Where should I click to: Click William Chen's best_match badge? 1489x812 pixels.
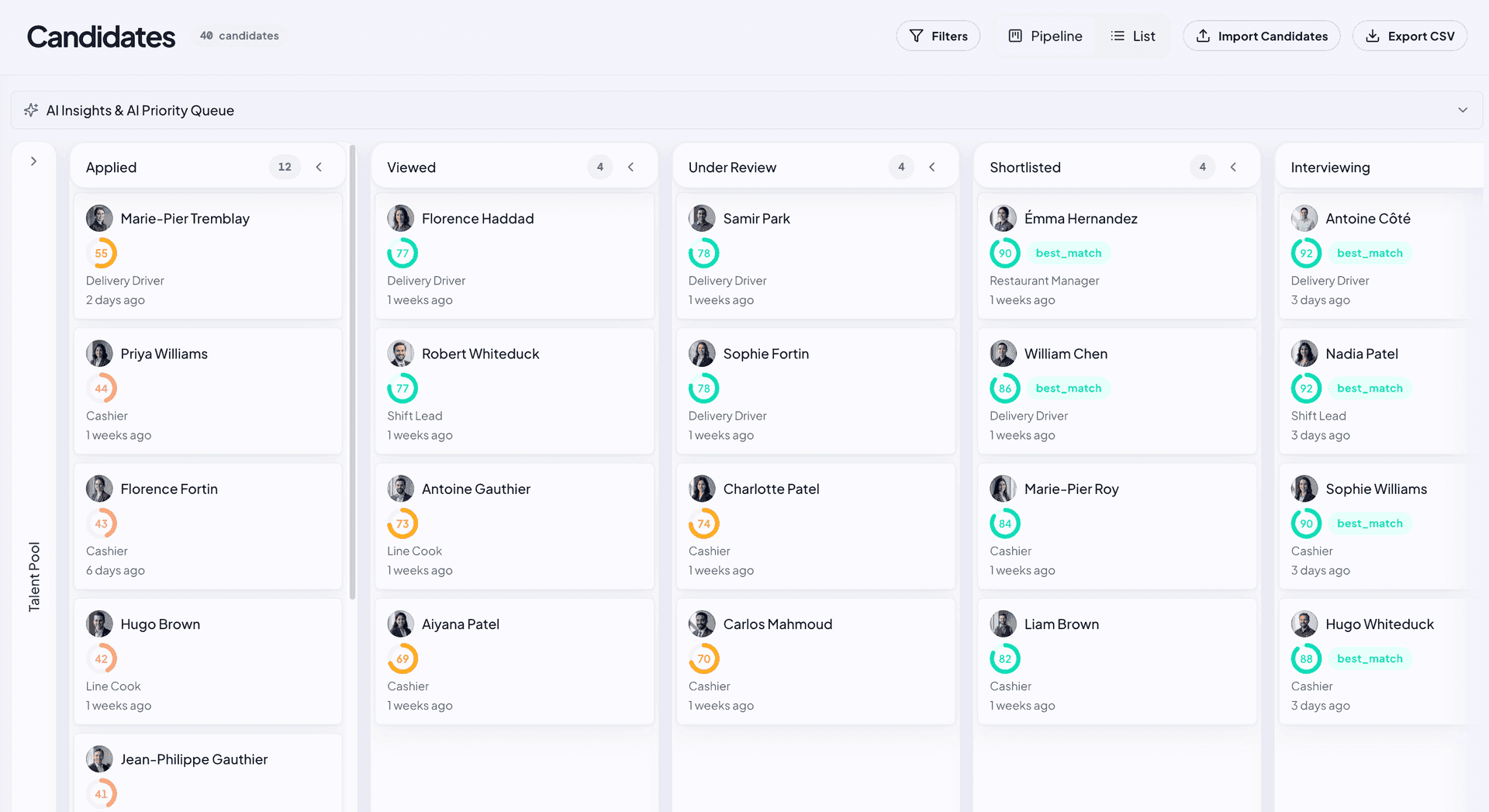point(1069,389)
